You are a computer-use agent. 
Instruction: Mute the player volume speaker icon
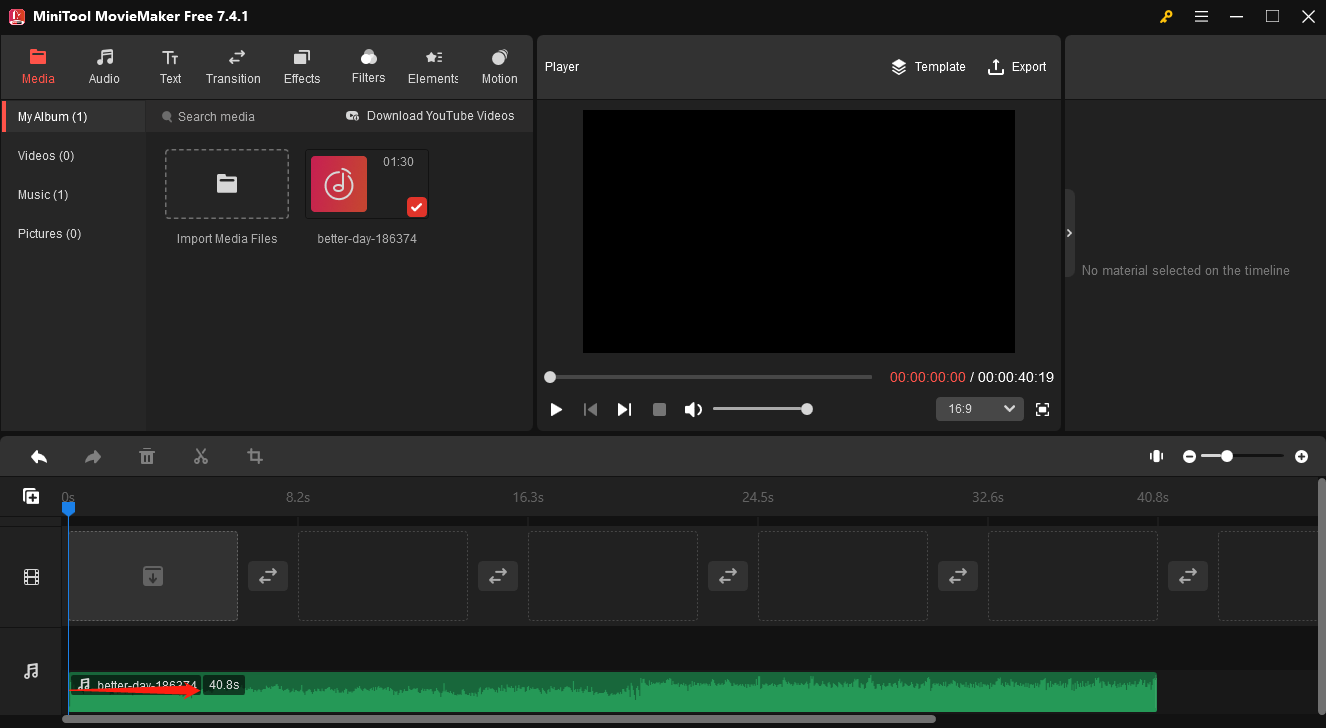pyautogui.click(x=693, y=409)
